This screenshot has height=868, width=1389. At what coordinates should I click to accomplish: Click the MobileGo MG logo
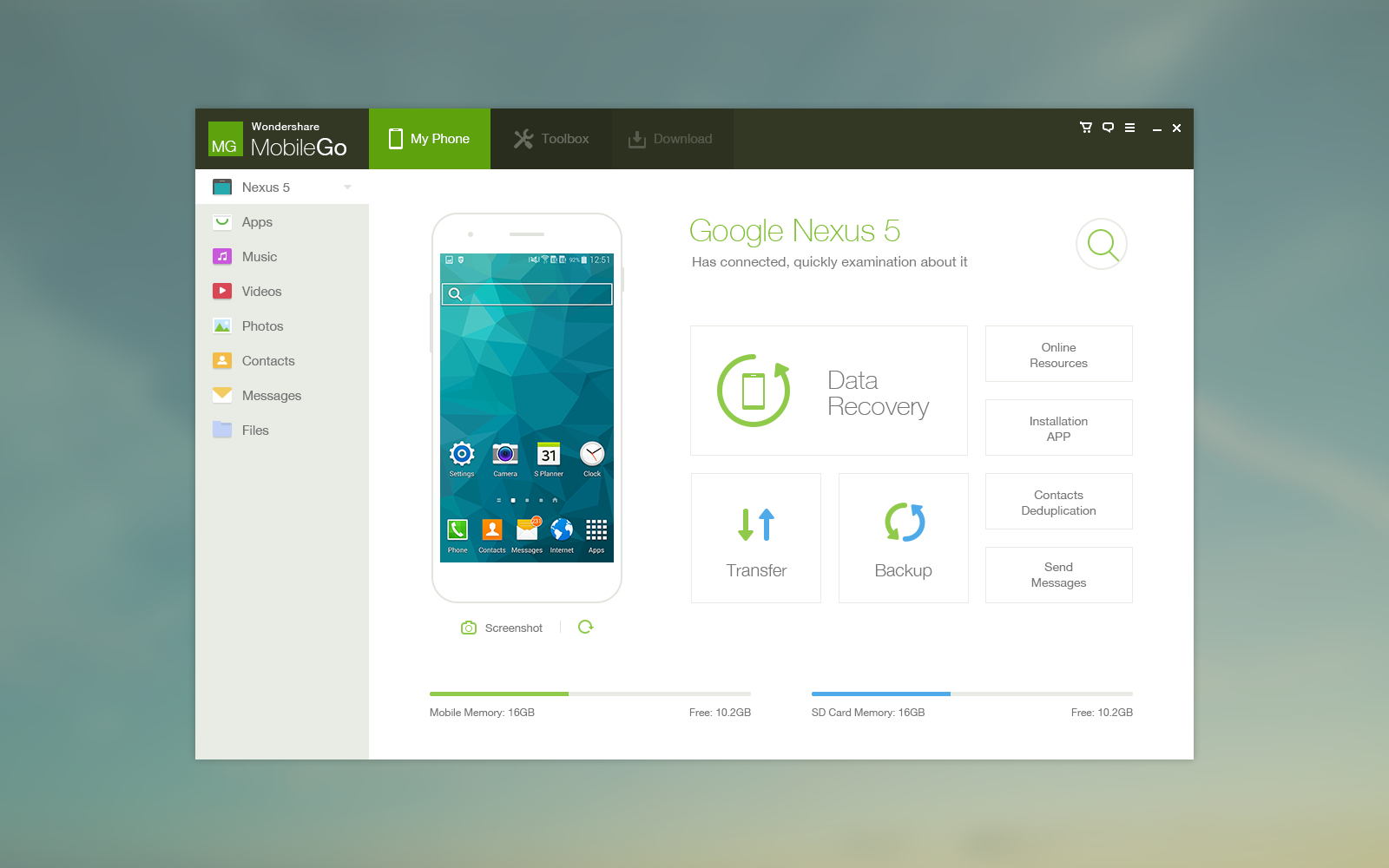pos(225,140)
